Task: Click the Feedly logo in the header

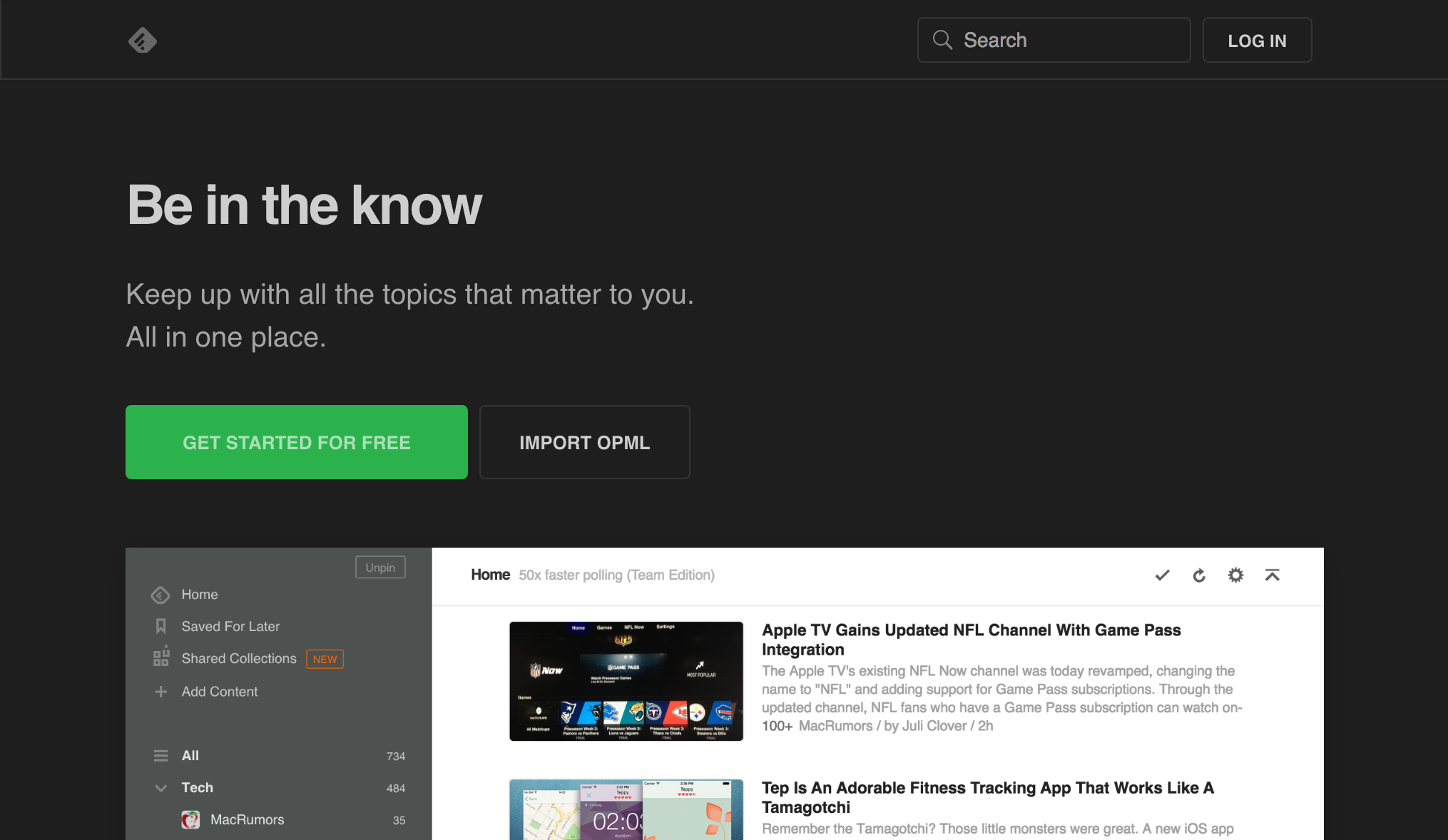Action: [143, 41]
